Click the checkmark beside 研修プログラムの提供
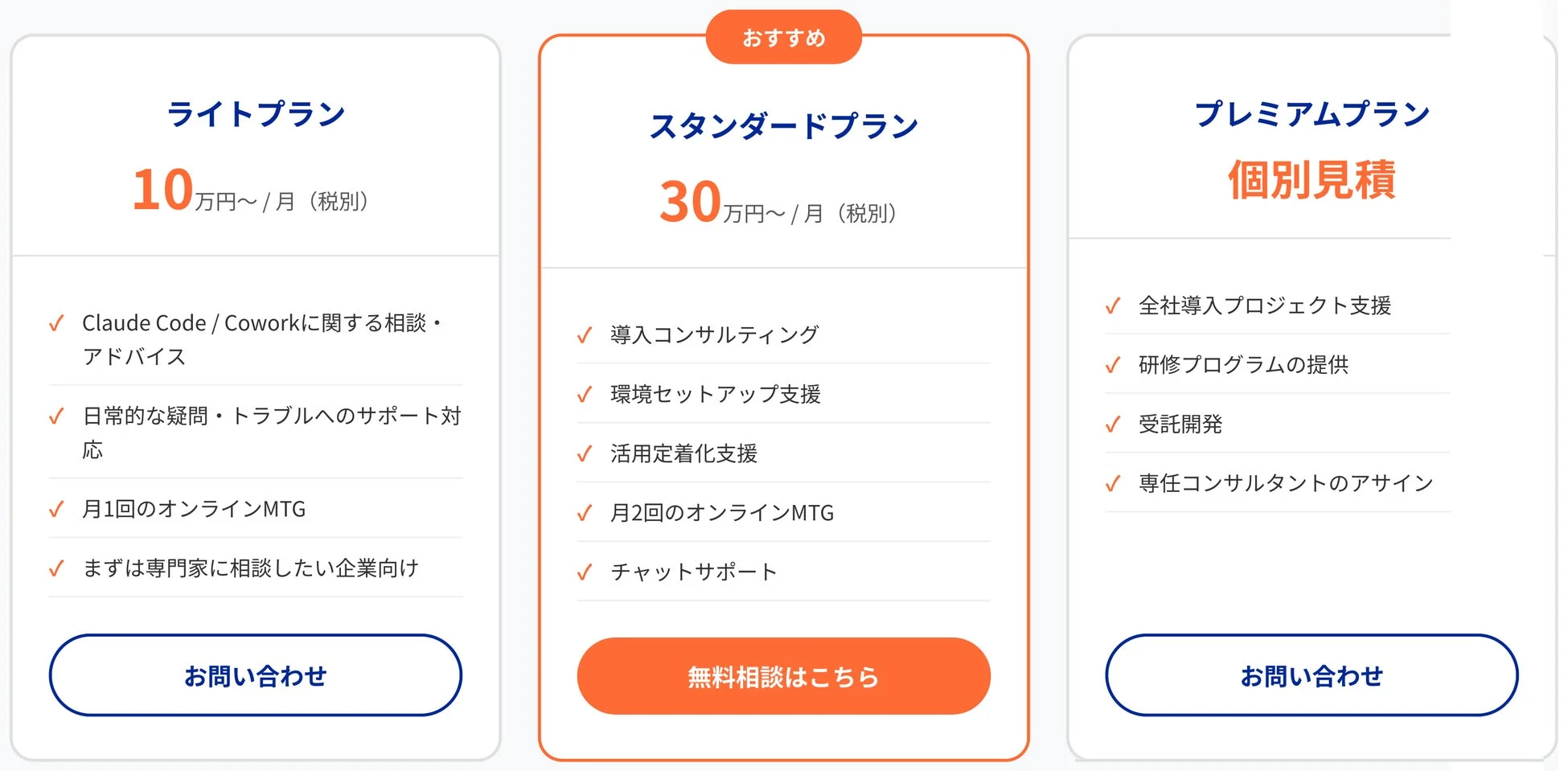Image resolution: width=1568 pixels, height=771 pixels. click(1114, 365)
